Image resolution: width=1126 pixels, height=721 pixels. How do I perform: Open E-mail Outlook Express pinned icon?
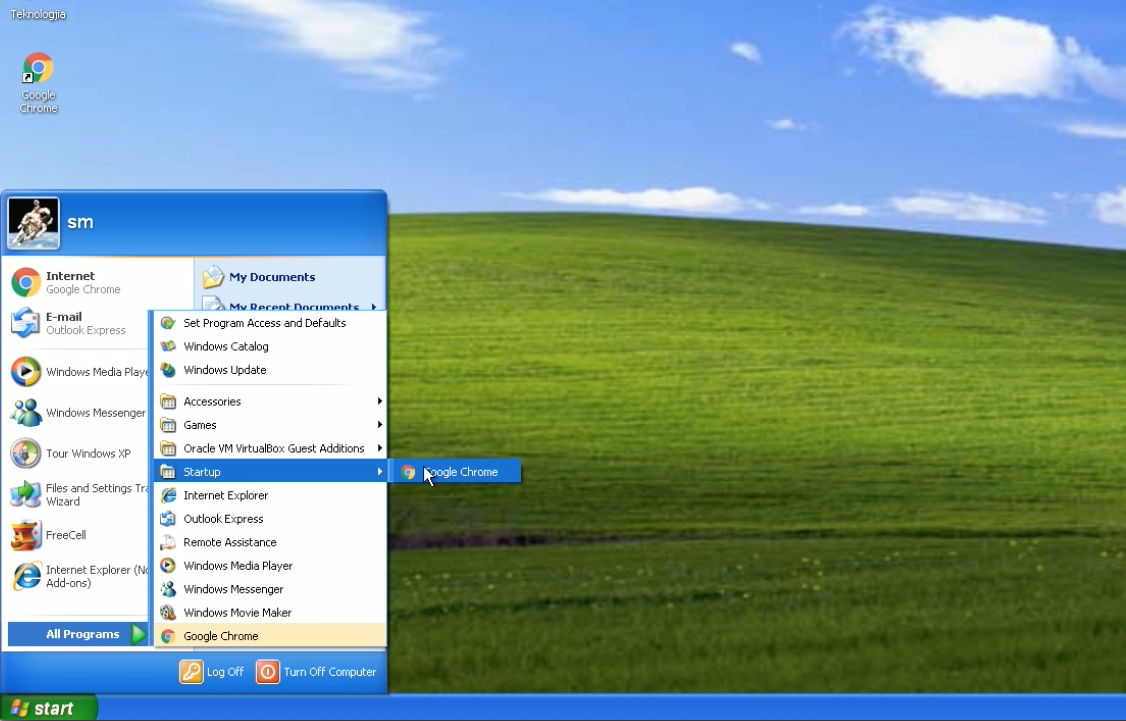pyautogui.click(x=26, y=323)
